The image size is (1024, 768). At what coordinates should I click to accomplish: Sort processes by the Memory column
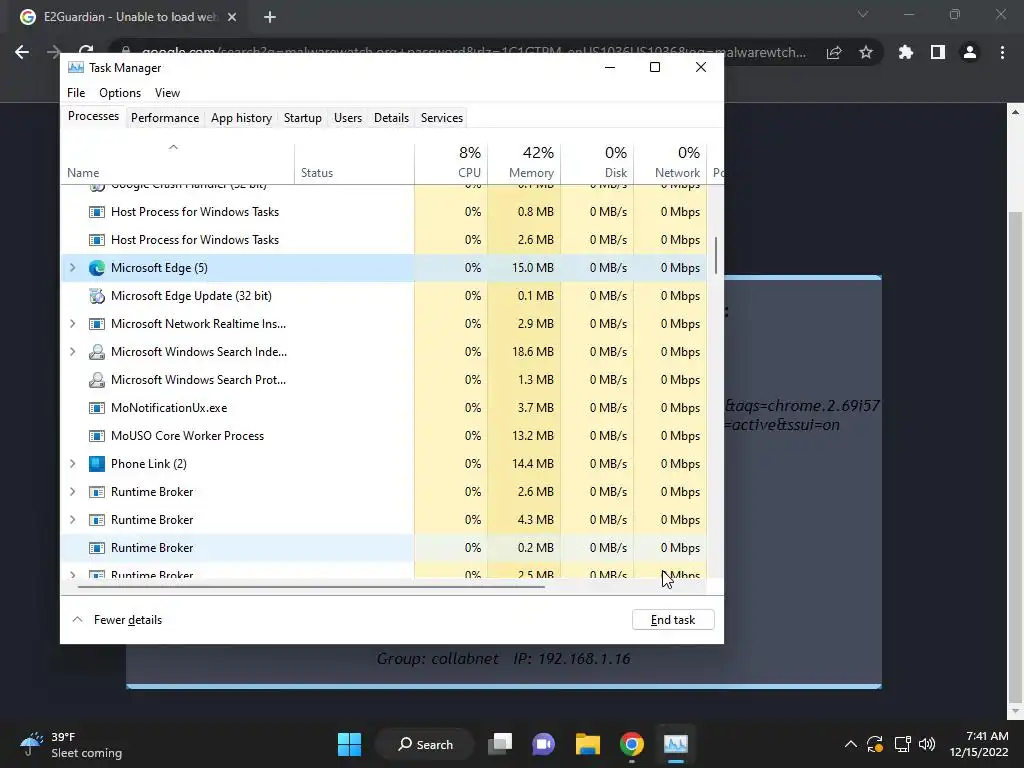coord(524,162)
